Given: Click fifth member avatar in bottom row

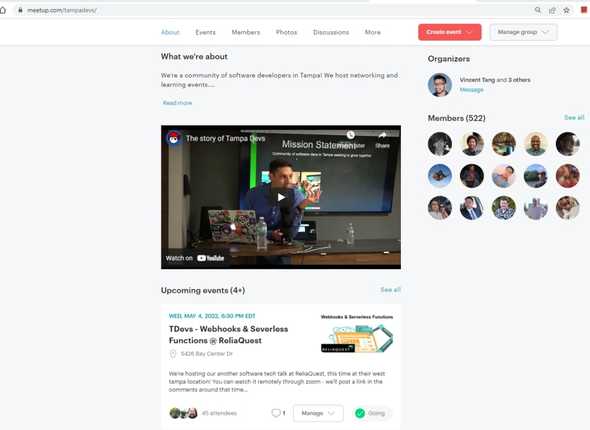Looking at the screenshot, I should pos(567,208).
